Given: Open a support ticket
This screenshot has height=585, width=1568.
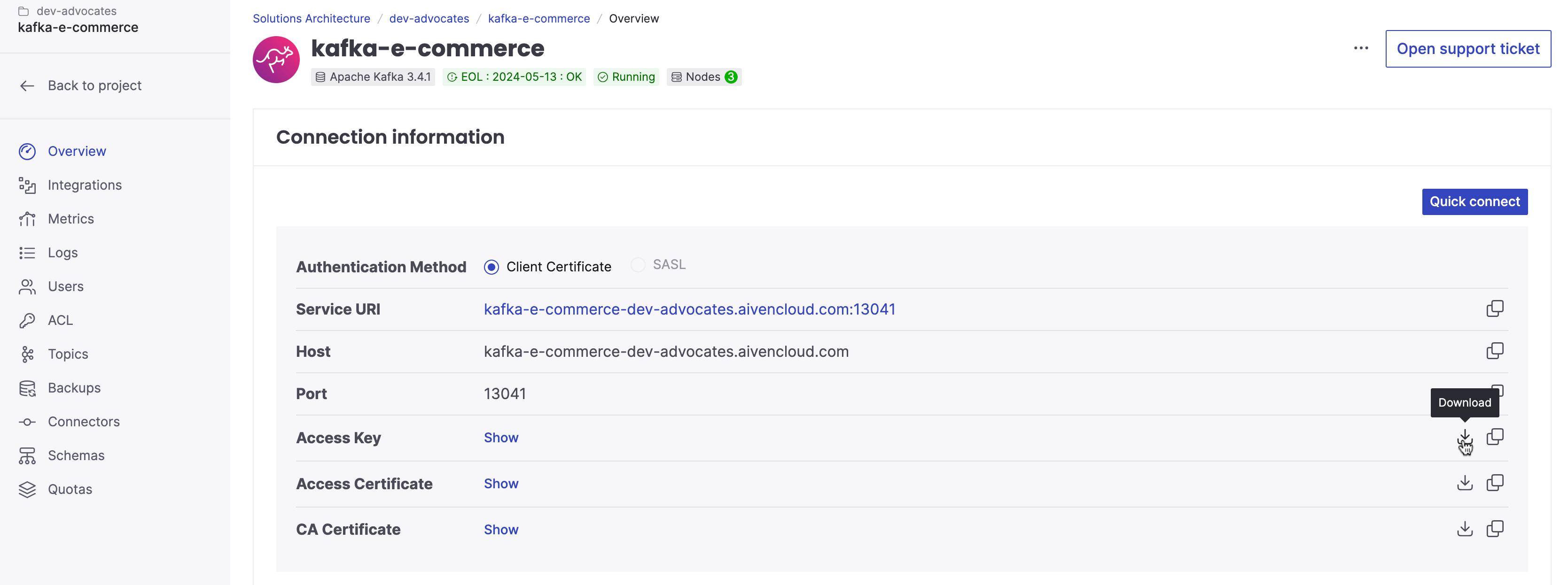Looking at the screenshot, I should pos(1467,49).
